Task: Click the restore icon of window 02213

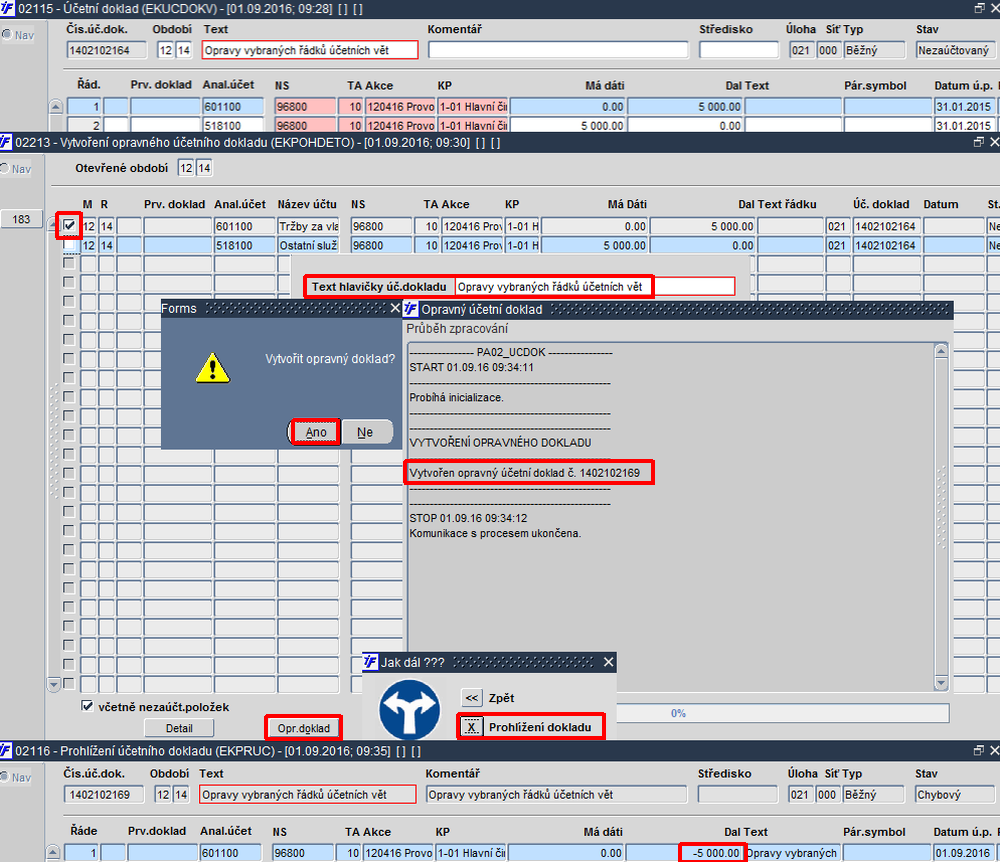Action: pos(979,142)
